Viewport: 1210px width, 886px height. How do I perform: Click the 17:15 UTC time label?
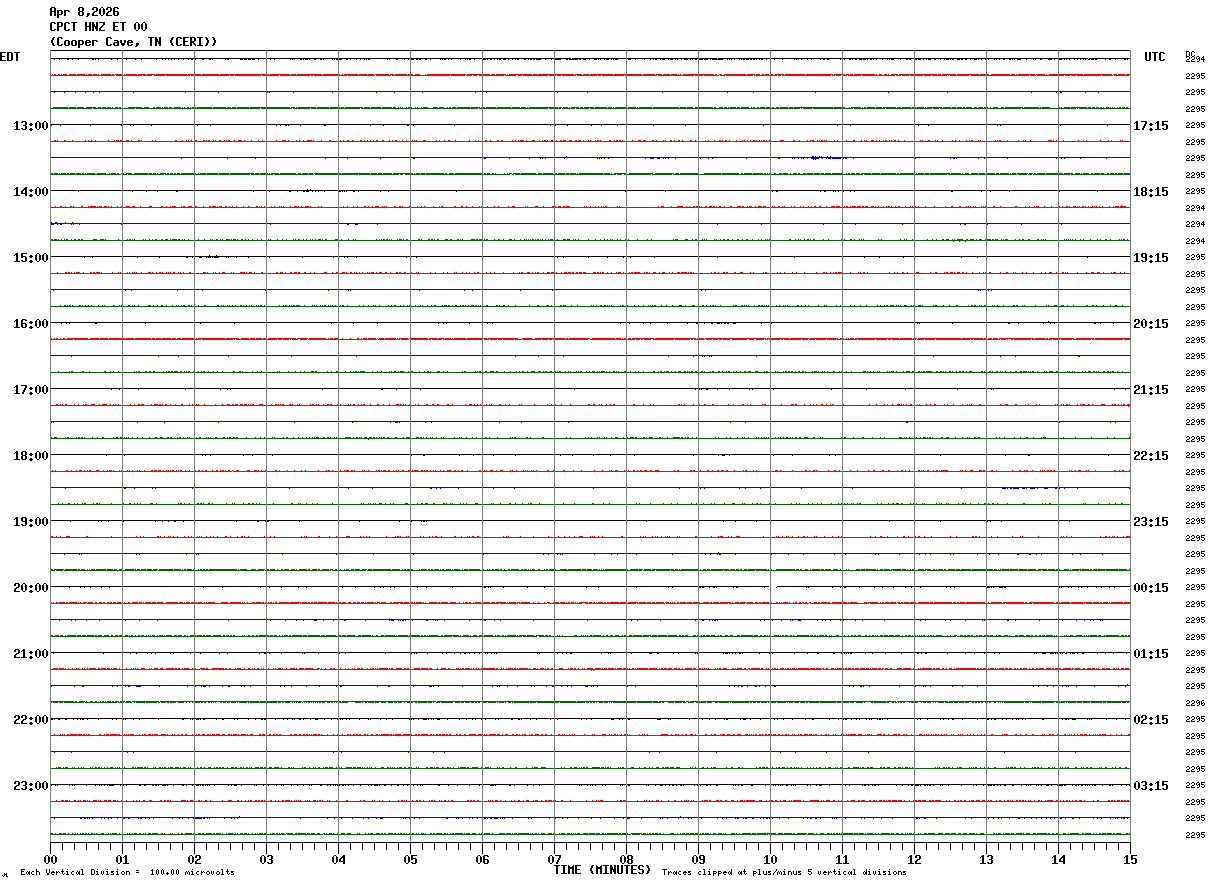pos(1151,126)
